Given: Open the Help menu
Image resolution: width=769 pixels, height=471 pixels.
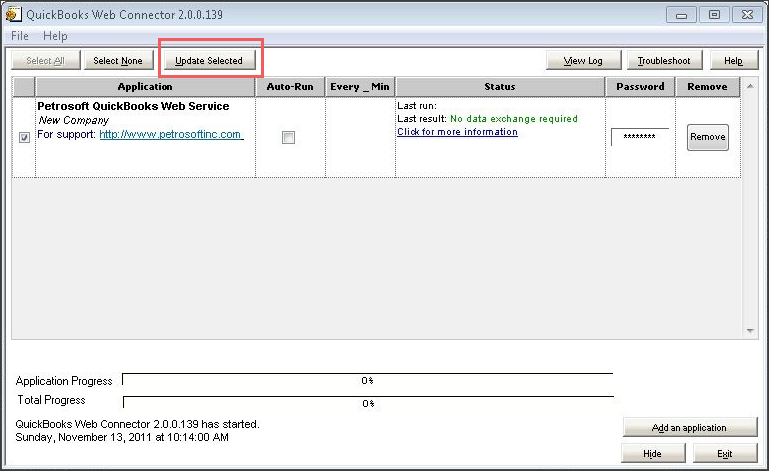Looking at the screenshot, I should [55, 36].
